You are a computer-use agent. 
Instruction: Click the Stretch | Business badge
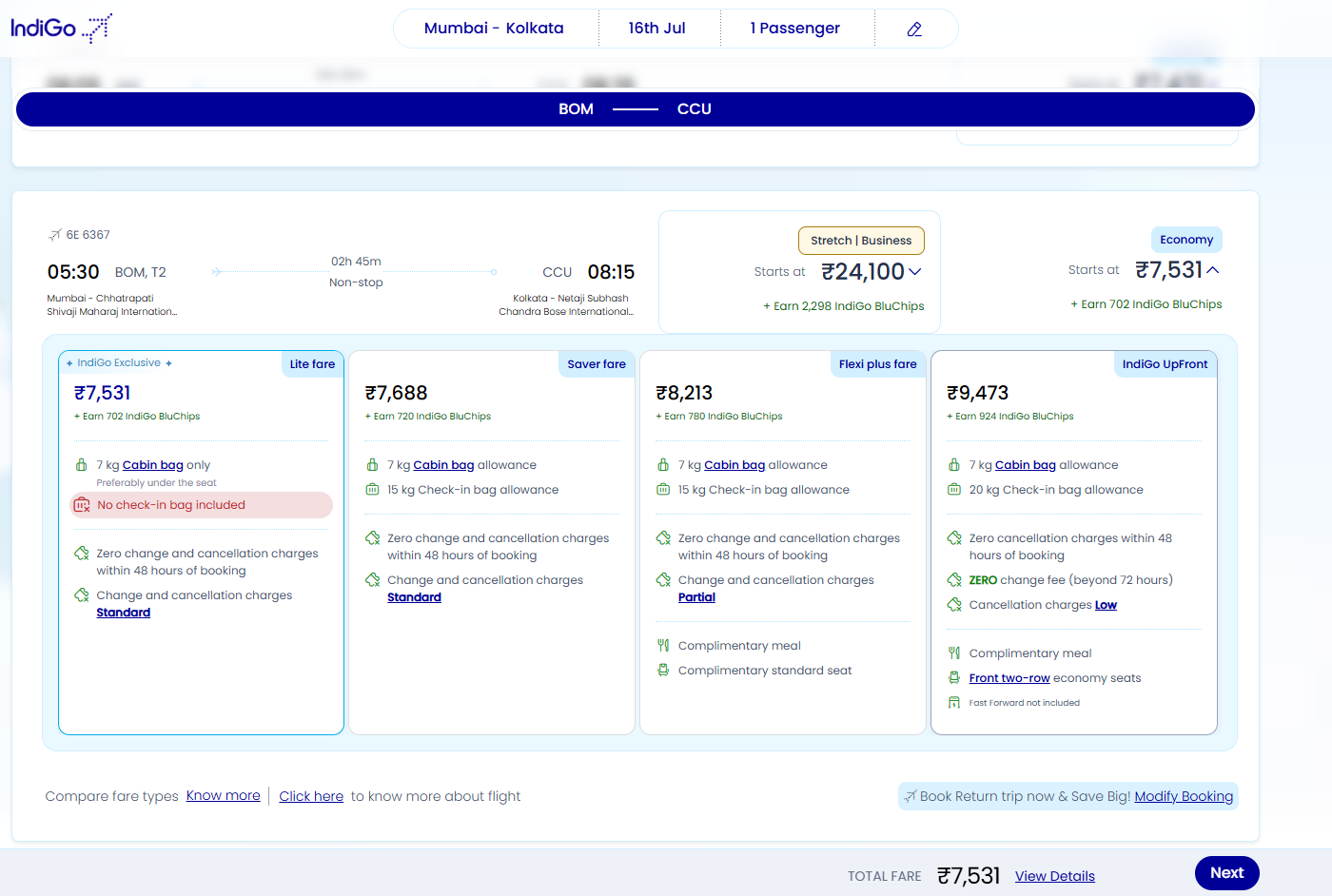(x=861, y=241)
